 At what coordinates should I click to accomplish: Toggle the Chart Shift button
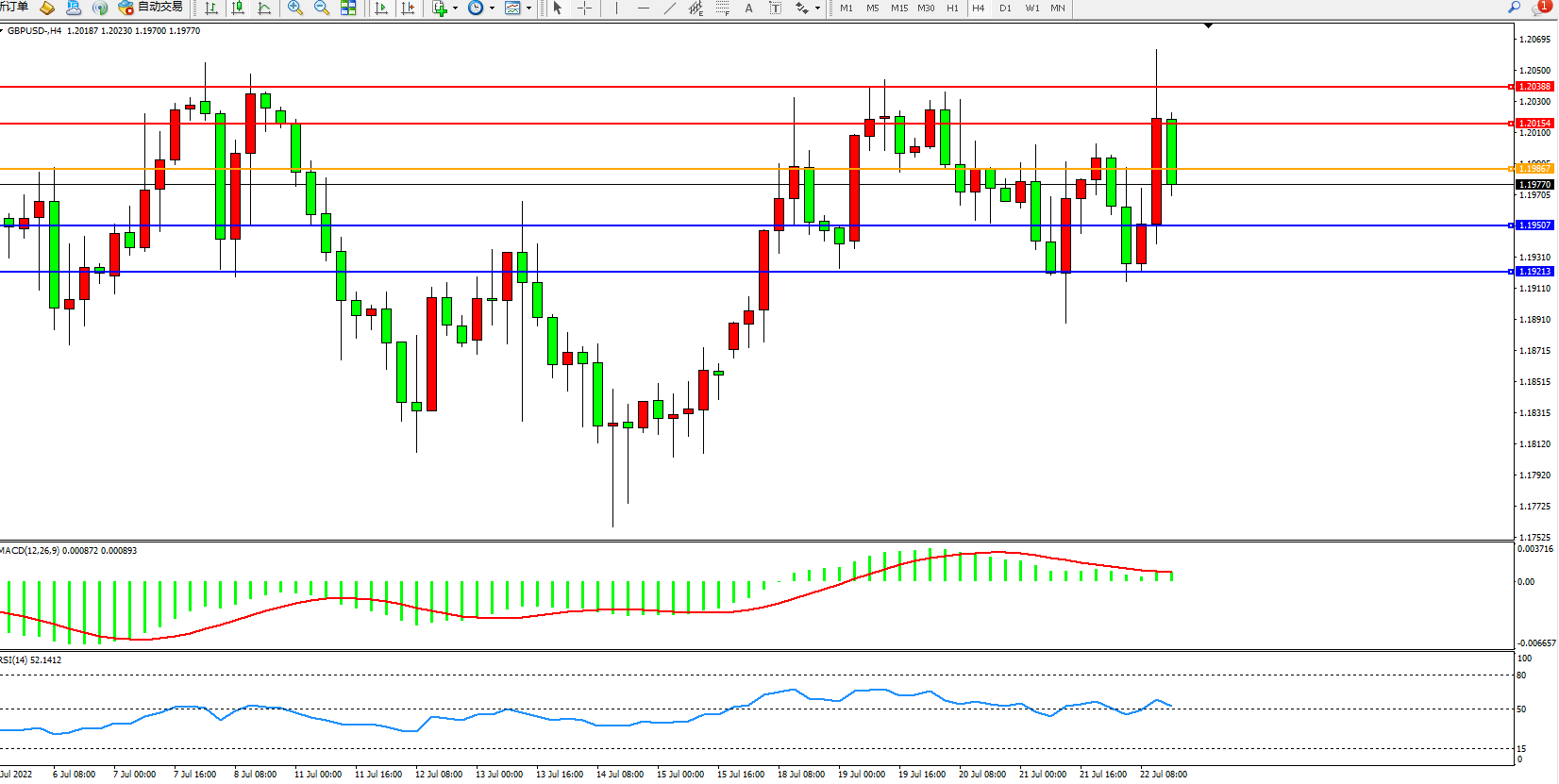point(408,8)
